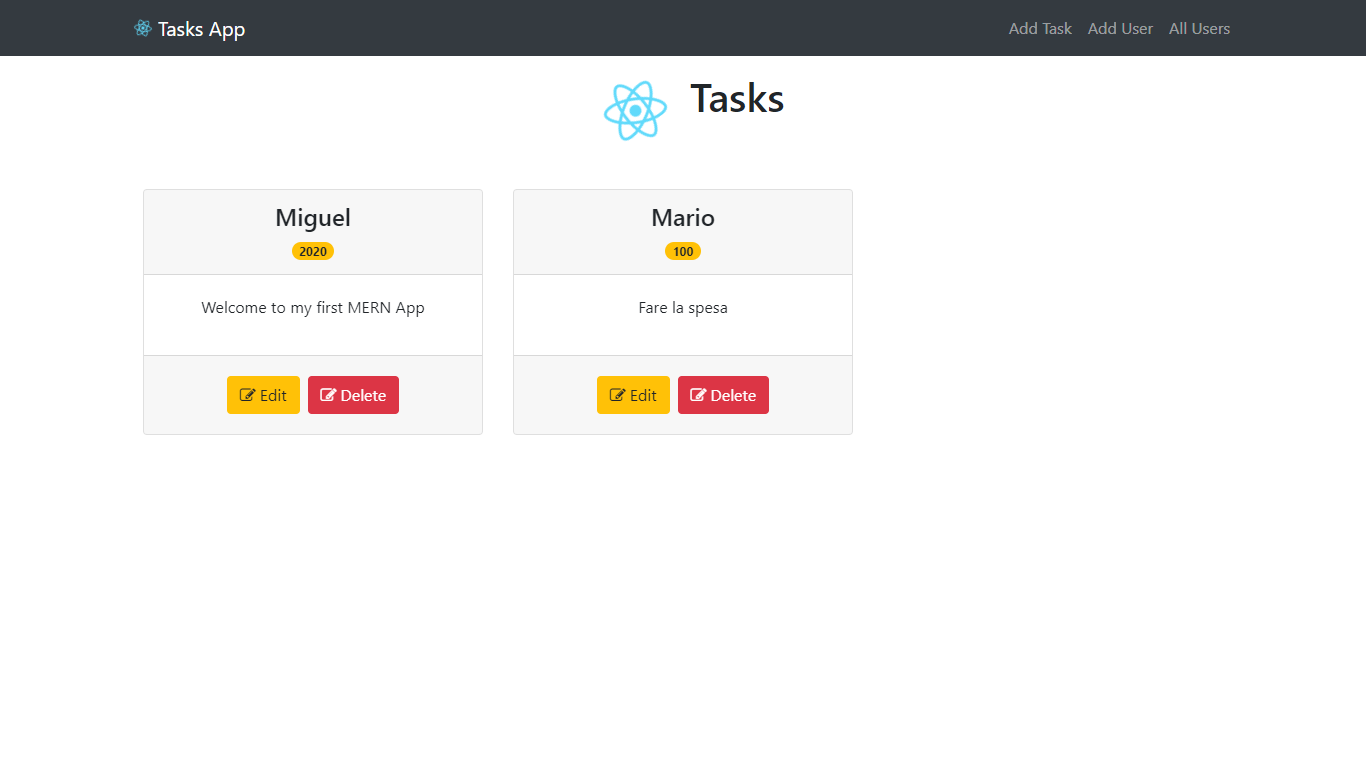The height and width of the screenshot is (768, 1366).
Task: Delete Miguel's task
Action: 353,395
